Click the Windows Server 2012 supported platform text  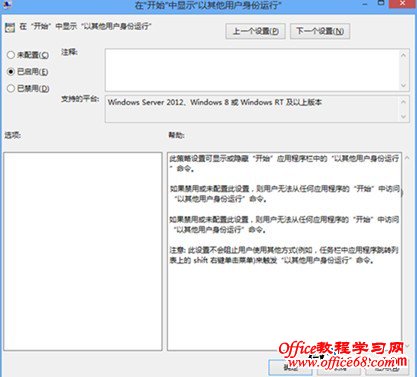pyautogui.click(x=215, y=102)
